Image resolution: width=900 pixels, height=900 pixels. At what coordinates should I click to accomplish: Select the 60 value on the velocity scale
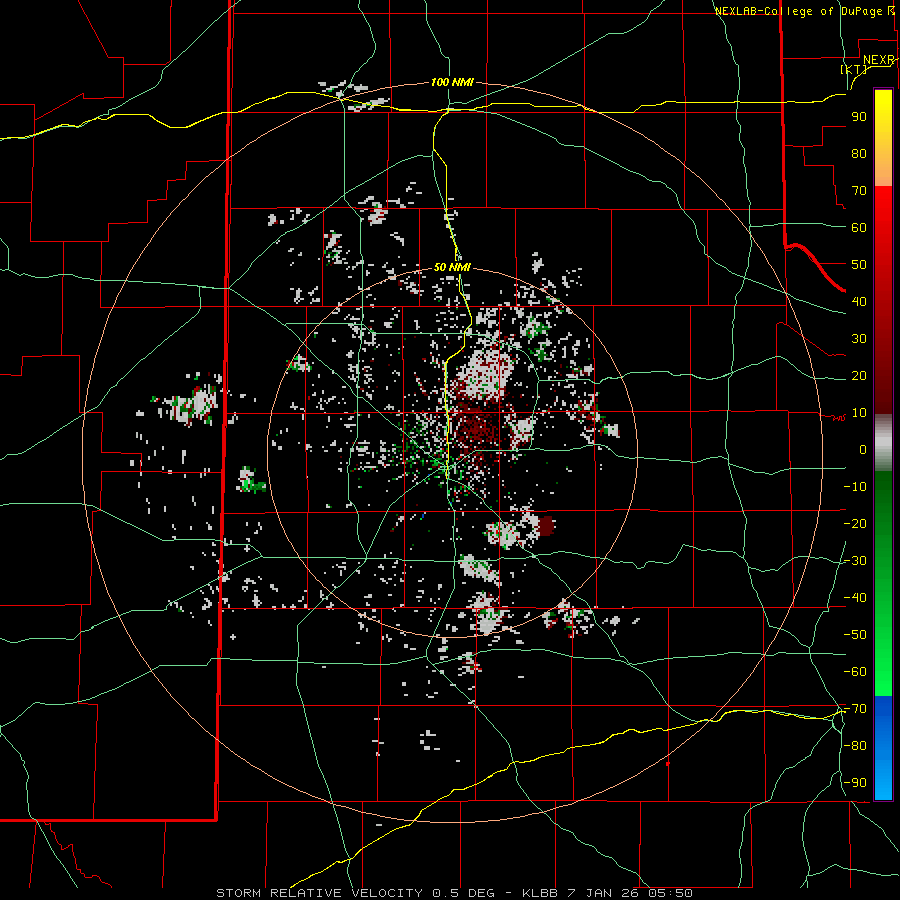(x=859, y=227)
